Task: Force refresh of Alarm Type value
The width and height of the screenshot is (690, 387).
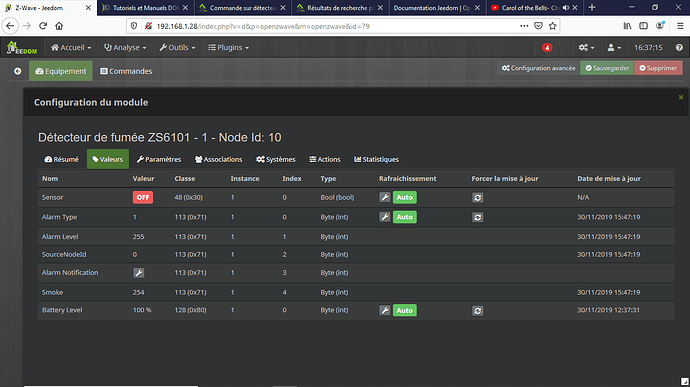Action: click(477, 217)
